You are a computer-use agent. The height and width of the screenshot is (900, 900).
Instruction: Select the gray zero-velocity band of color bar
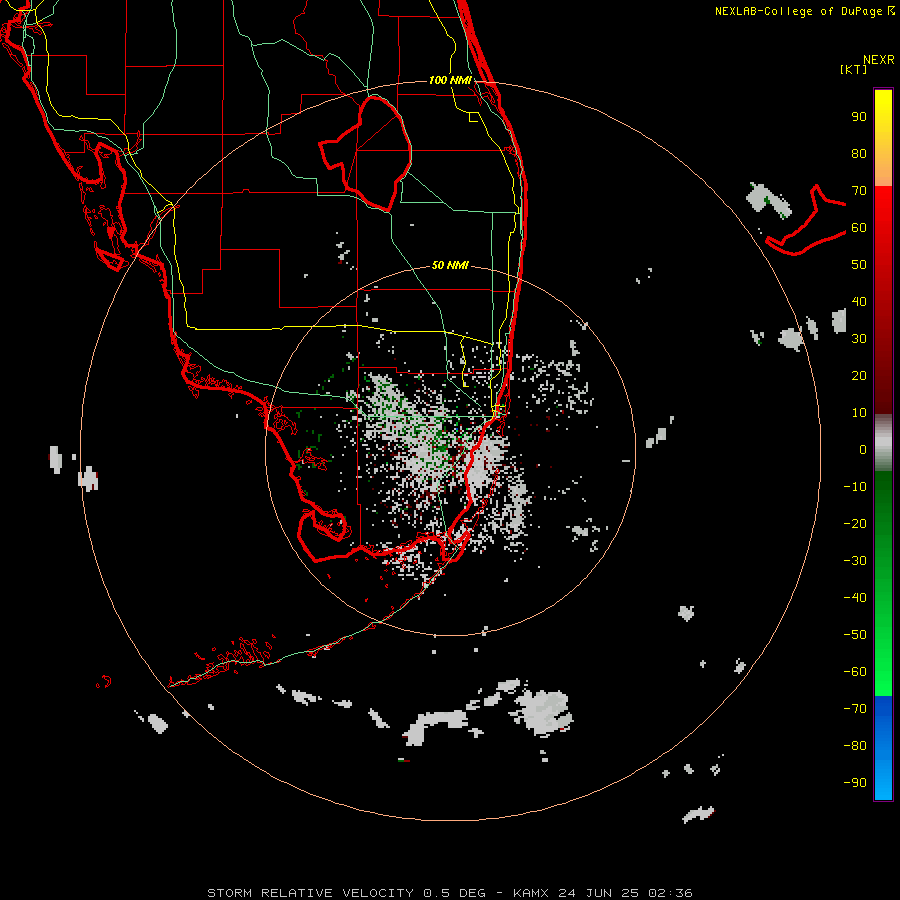pyautogui.click(x=883, y=443)
